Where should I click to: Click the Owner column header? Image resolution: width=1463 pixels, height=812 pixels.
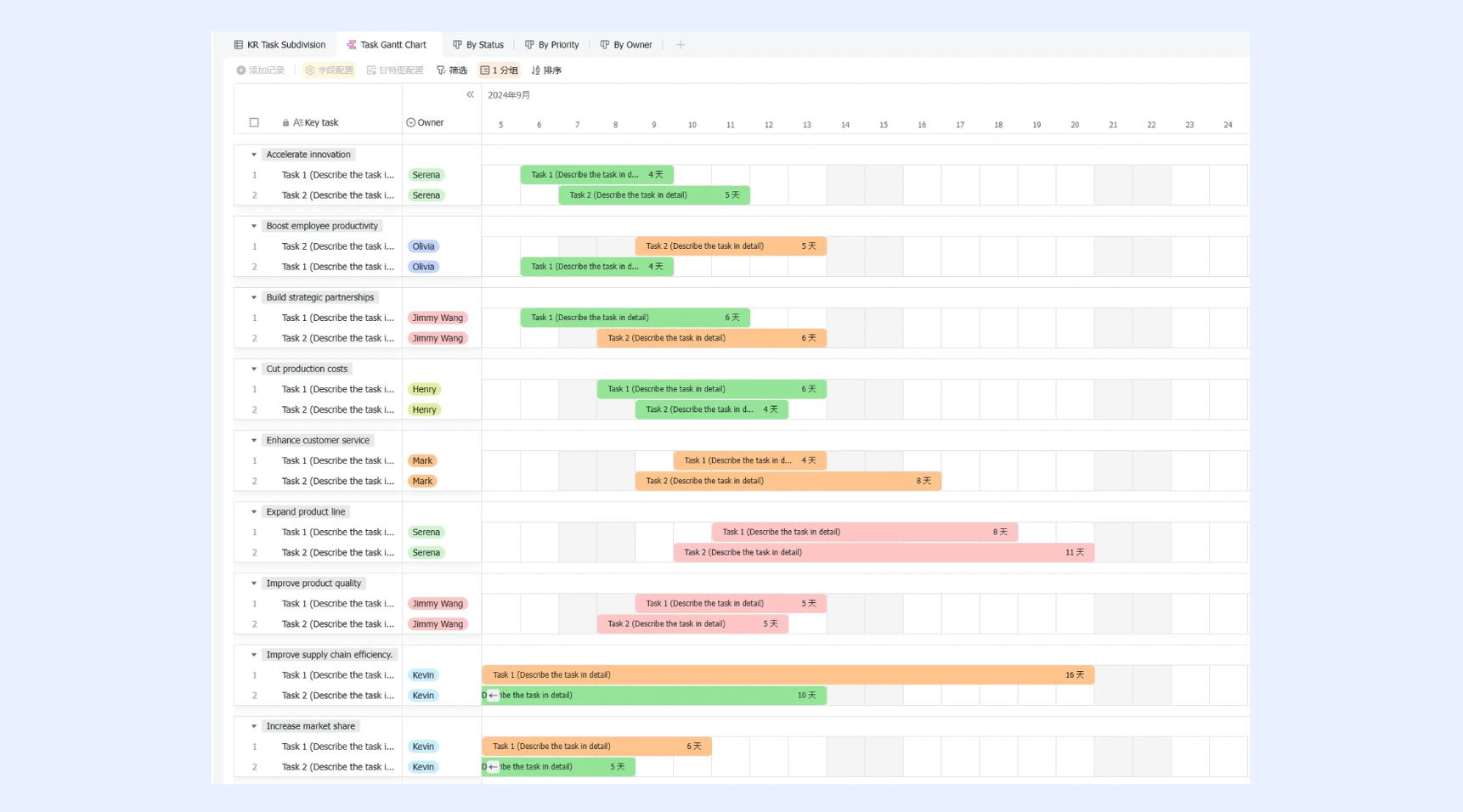pos(425,123)
